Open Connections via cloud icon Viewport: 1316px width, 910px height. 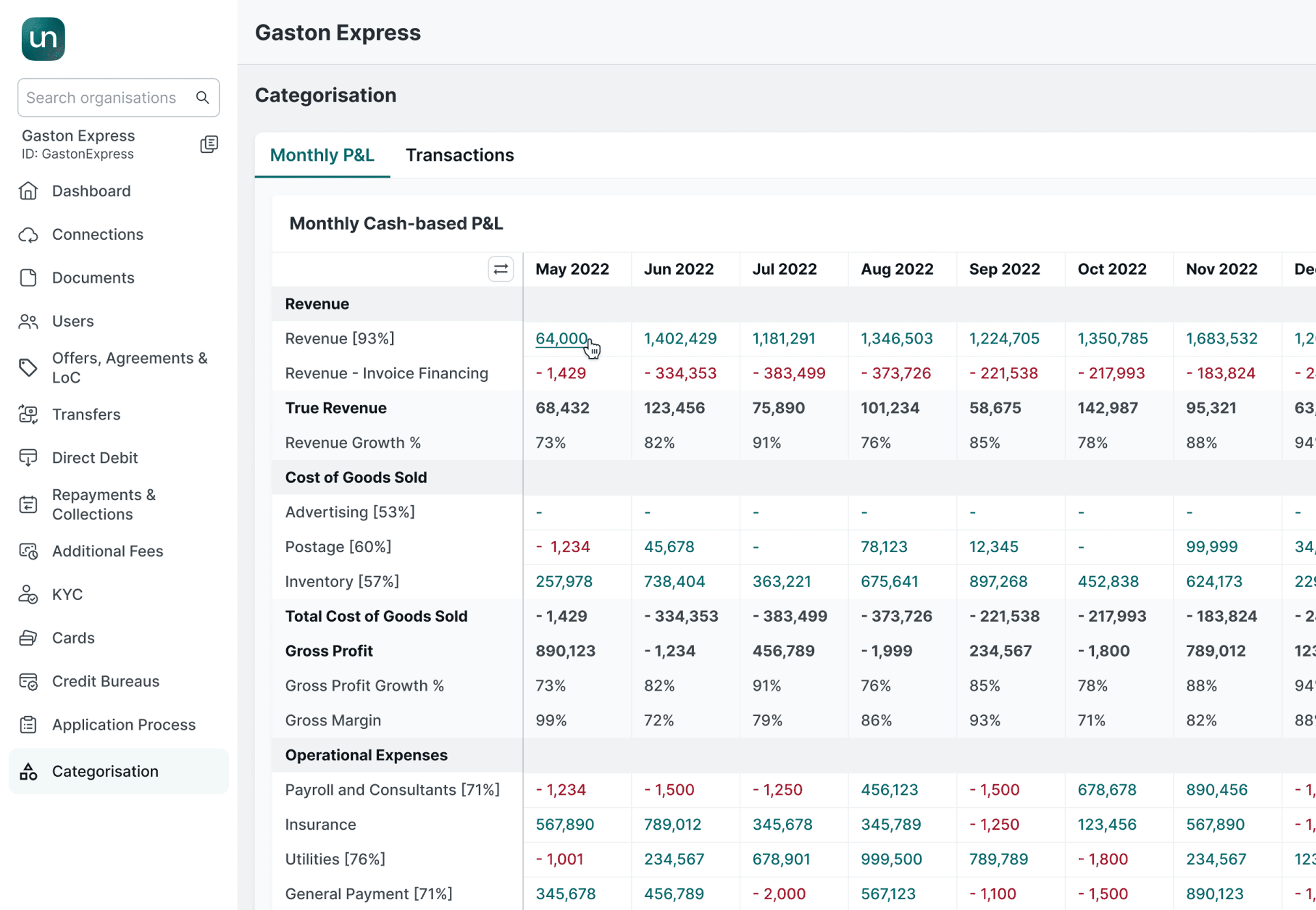[x=28, y=234]
